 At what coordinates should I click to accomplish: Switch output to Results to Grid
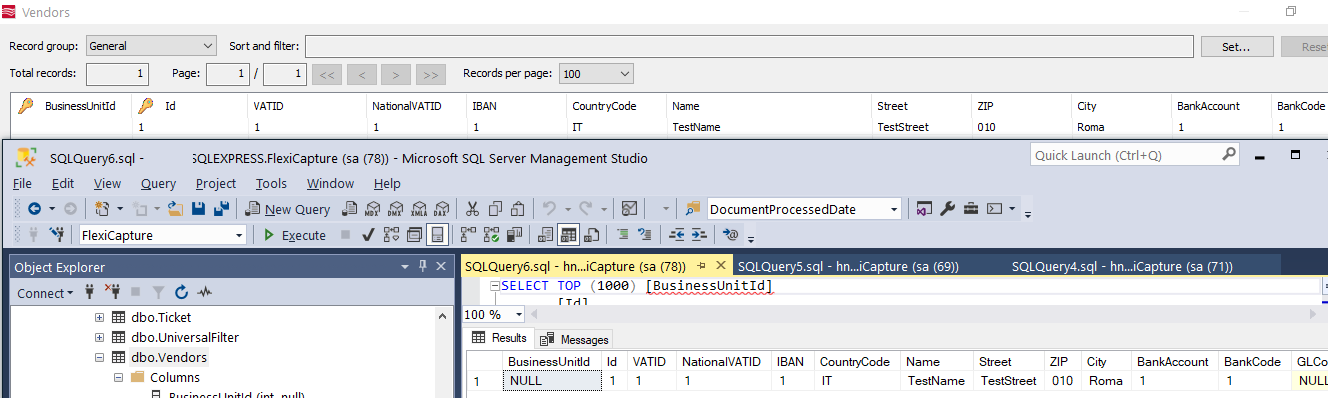point(567,235)
